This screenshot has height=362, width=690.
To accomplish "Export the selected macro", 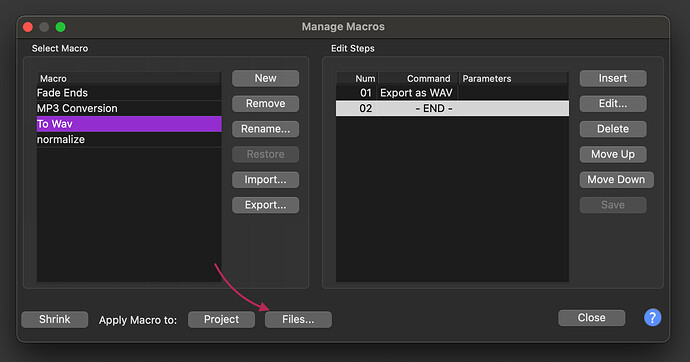I will click(265, 205).
